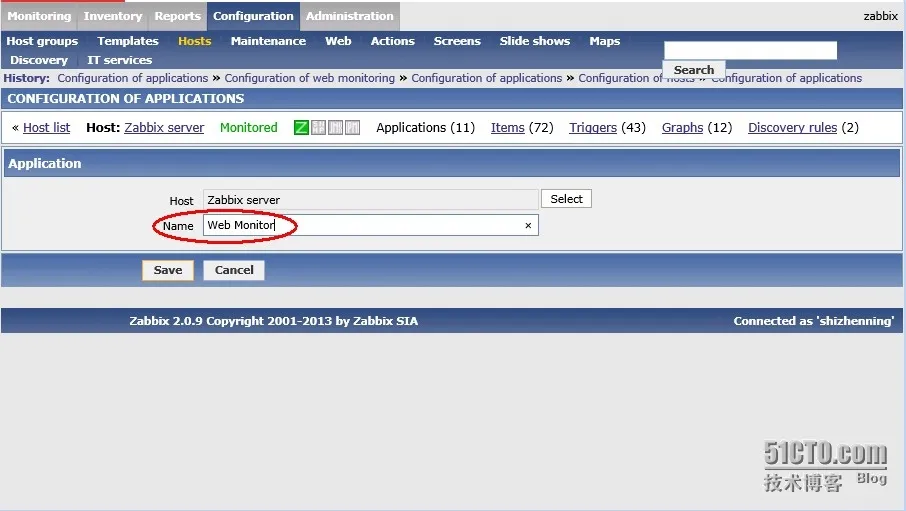Screen dimensions: 906x511
Task: Open the Triggers link
Action: click(593, 128)
